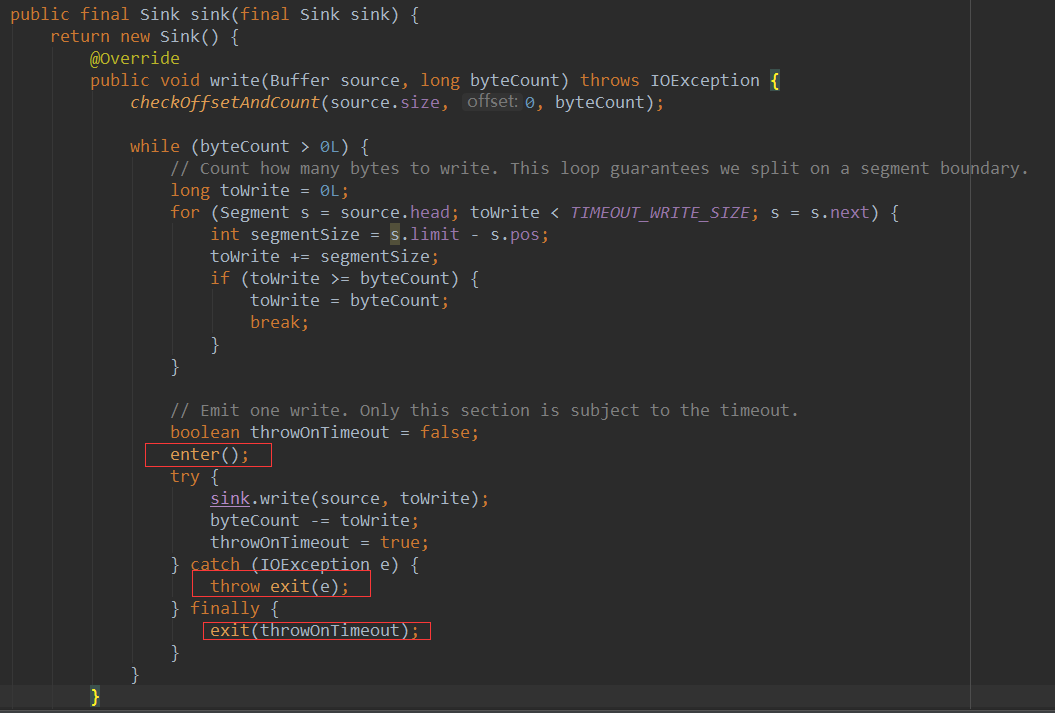Click the underlined 'sink' in sink.write
Screen dimensions: 1055x713
(229, 498)
